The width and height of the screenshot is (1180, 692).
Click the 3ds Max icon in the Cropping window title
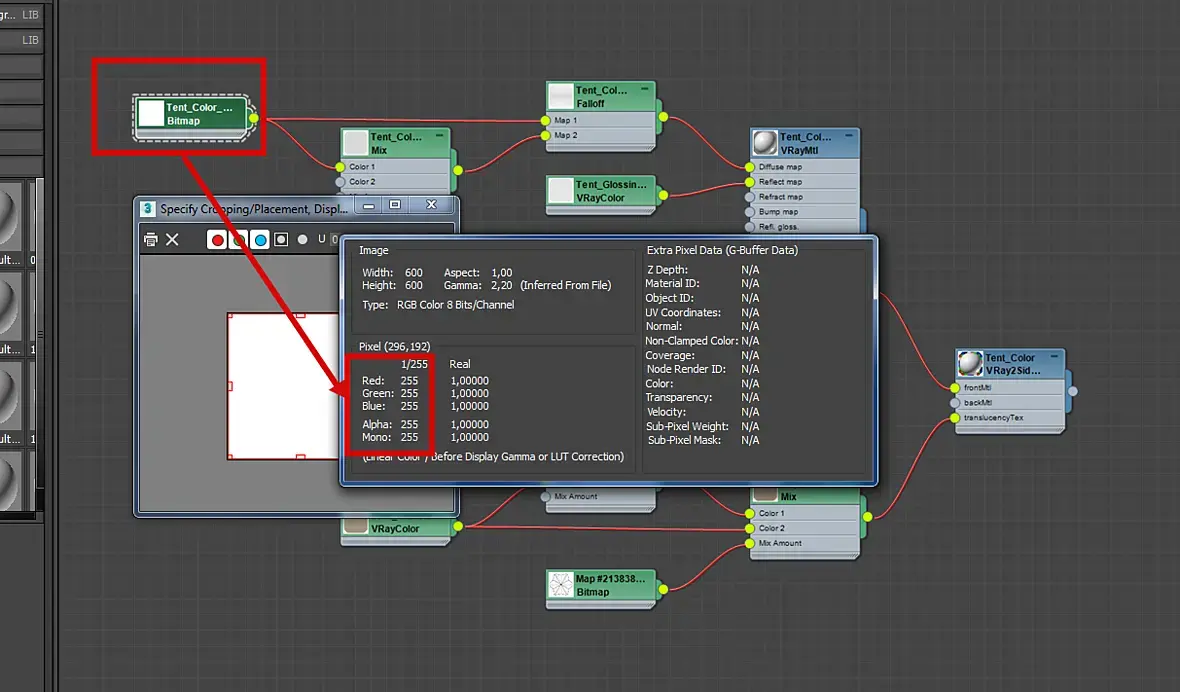click(148, 208)
